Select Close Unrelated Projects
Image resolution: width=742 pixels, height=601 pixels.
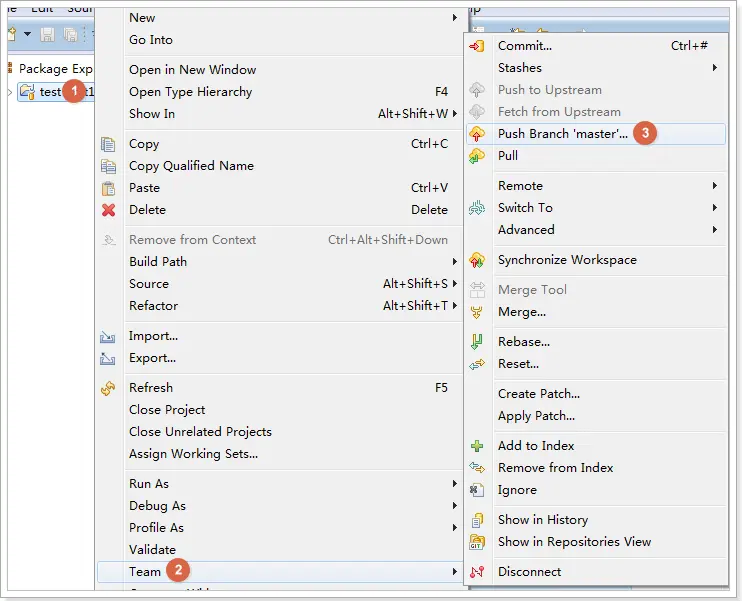[x=280, y=432]
